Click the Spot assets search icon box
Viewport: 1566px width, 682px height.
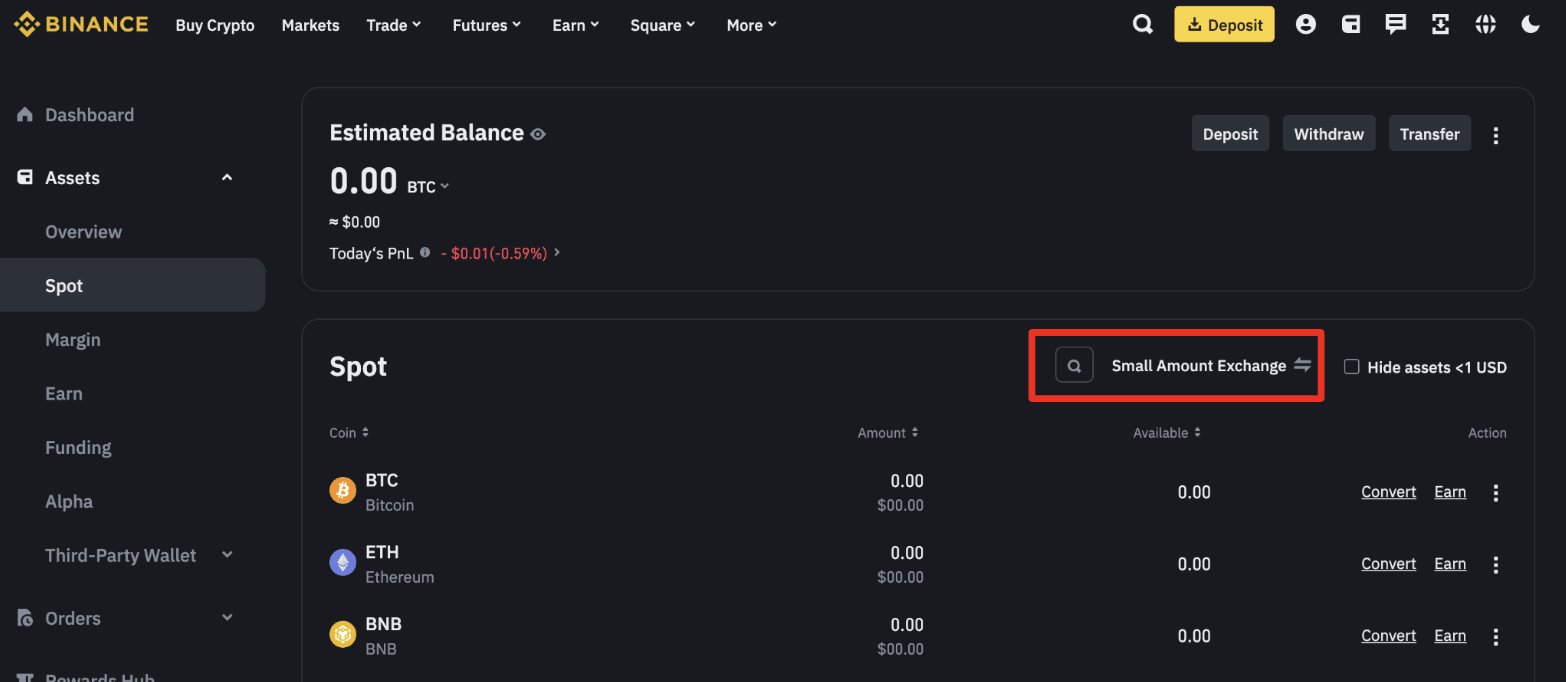1074,366
